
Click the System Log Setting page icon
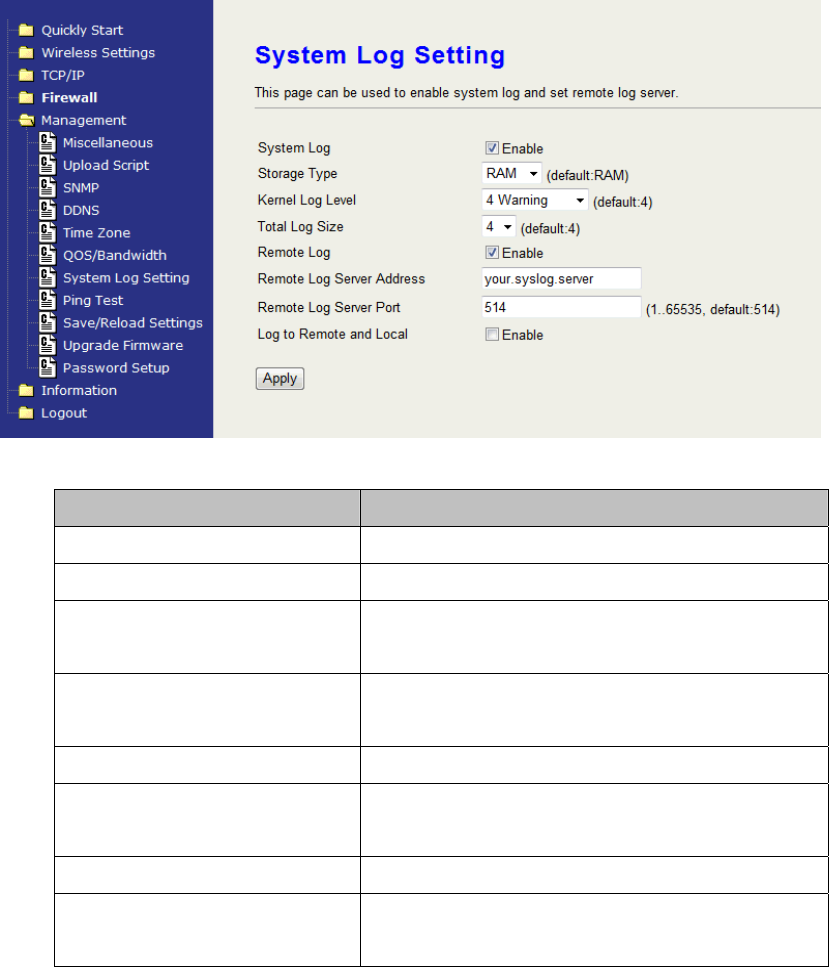(47, 278)
